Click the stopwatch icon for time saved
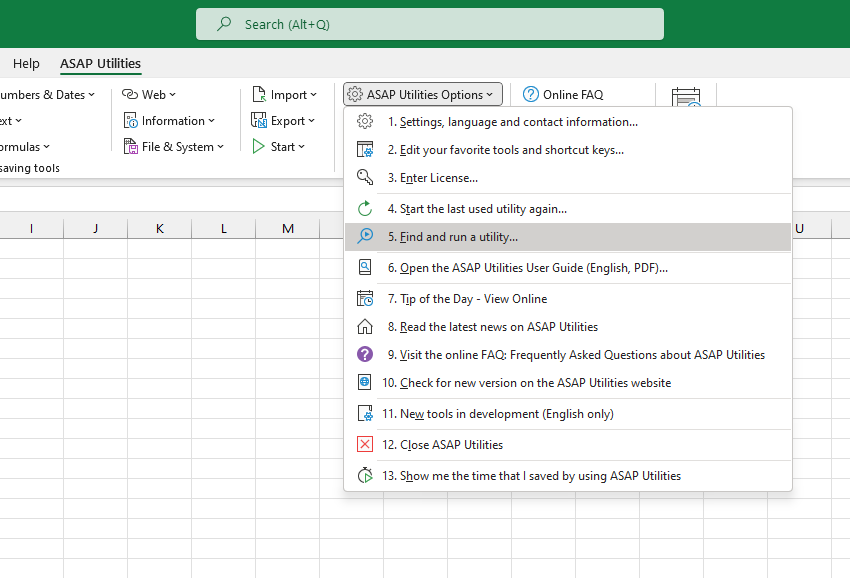The image size is (850, 578). (365, 476)
